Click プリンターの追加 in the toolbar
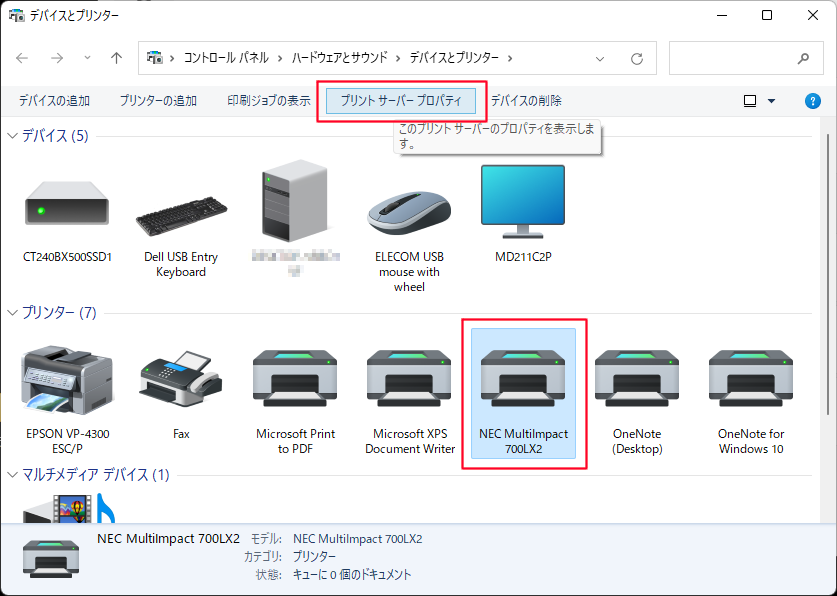The height and width of the screenshot is (596, 837). tap(158, 100)
